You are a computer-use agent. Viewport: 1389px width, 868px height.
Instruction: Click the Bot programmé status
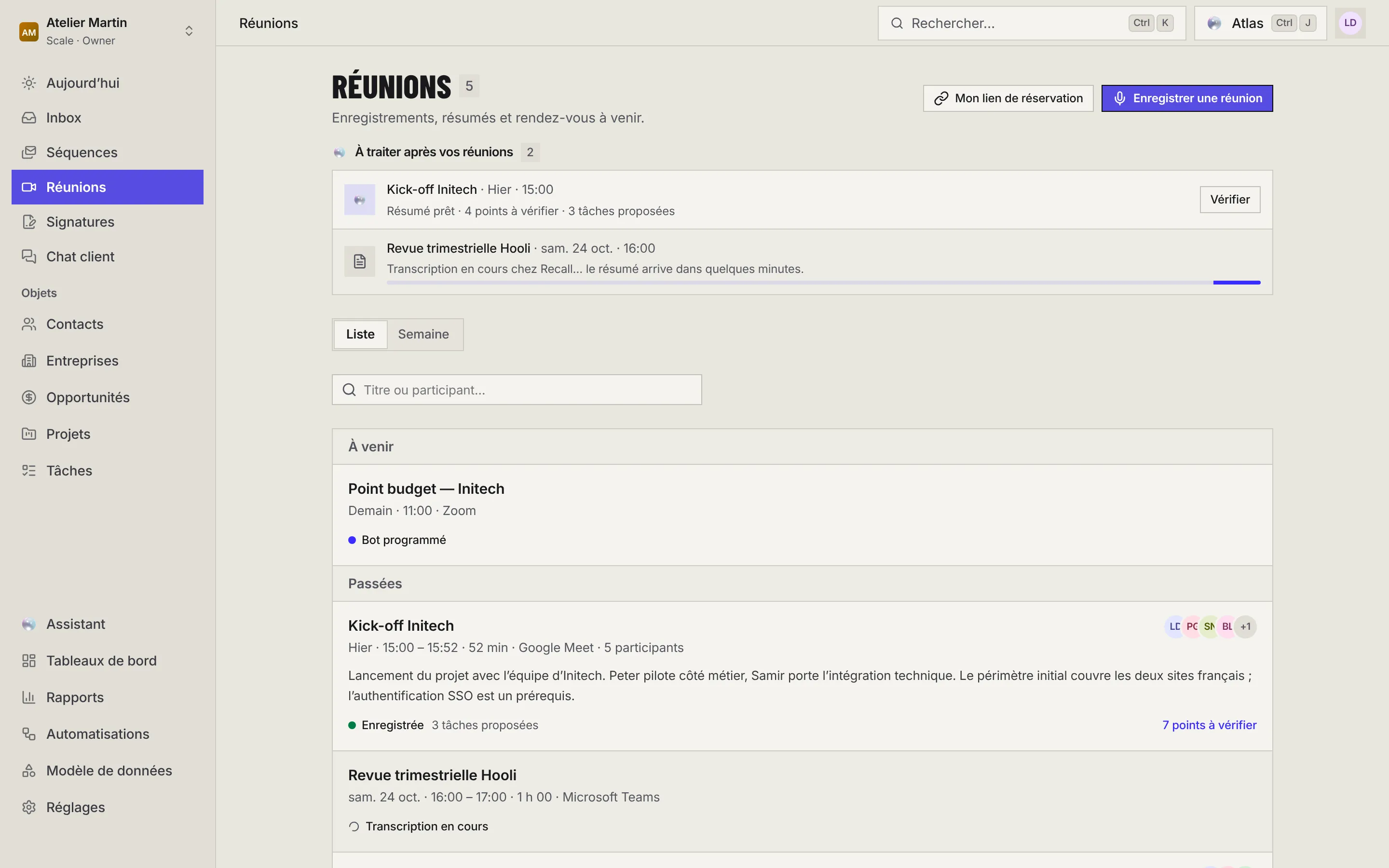tap(397, 540)
